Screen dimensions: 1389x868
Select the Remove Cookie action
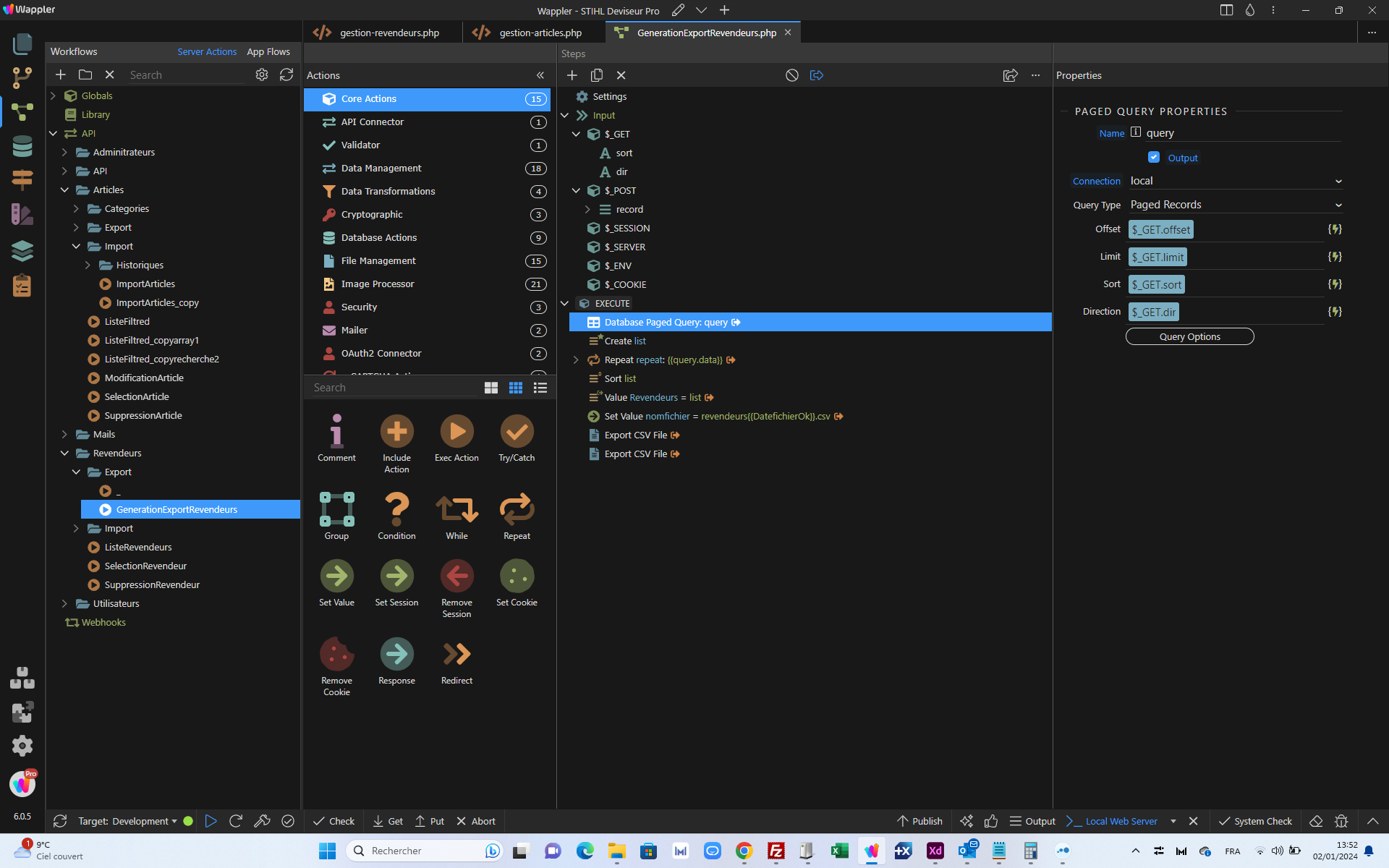[x=336, y=654]
